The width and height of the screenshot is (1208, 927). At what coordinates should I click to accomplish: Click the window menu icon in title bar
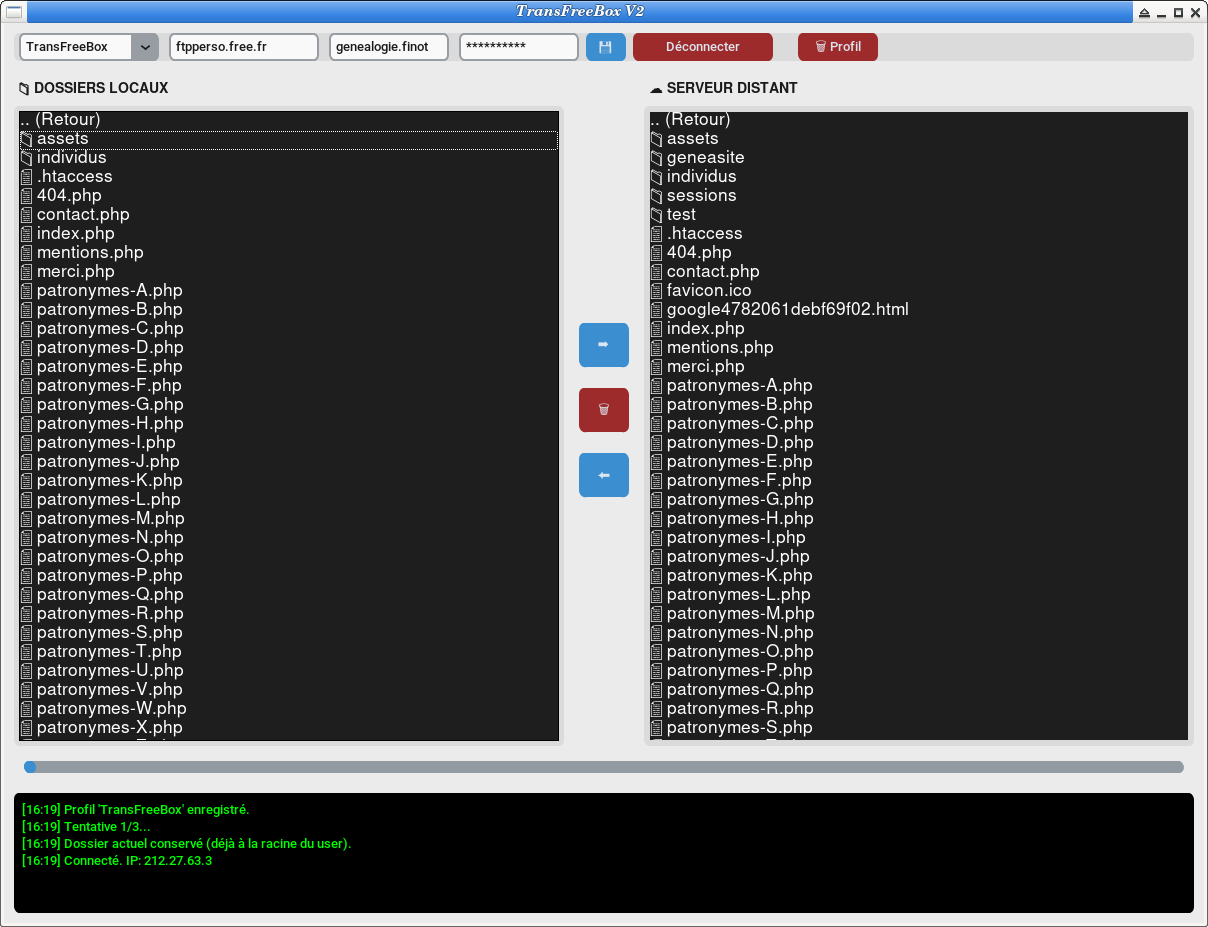[14, 12]
